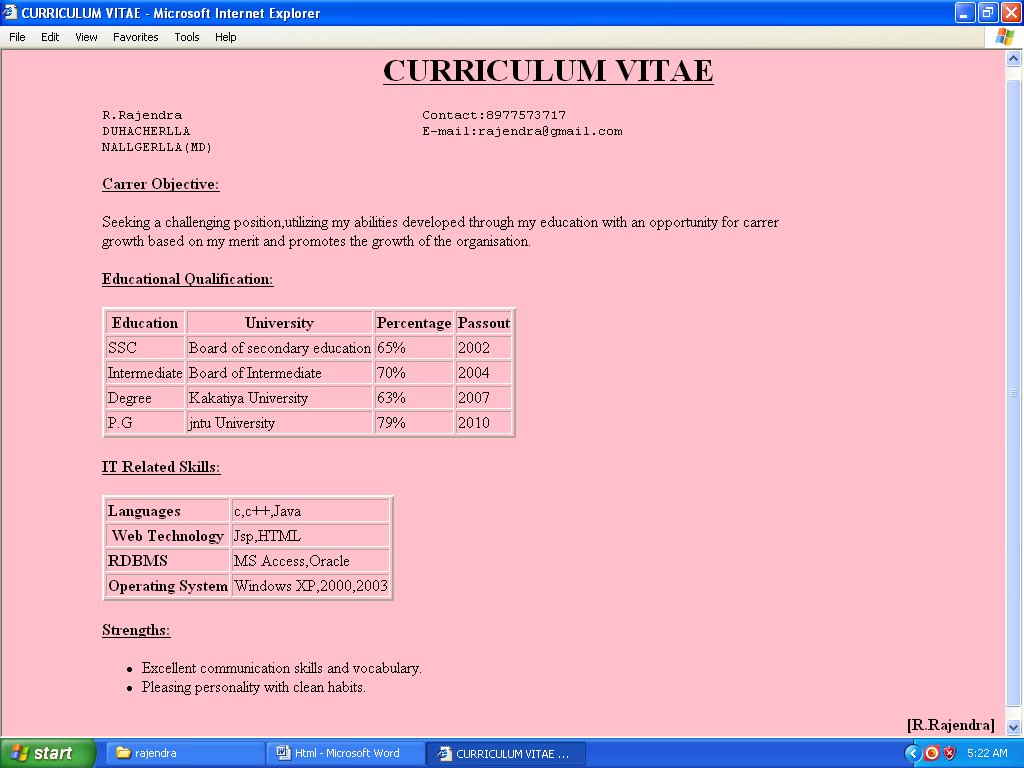Viewport: 1024px width, 768px height.
Task: Switch to Html - Microsoft Word taskbar button
Action: pos(346,753)
